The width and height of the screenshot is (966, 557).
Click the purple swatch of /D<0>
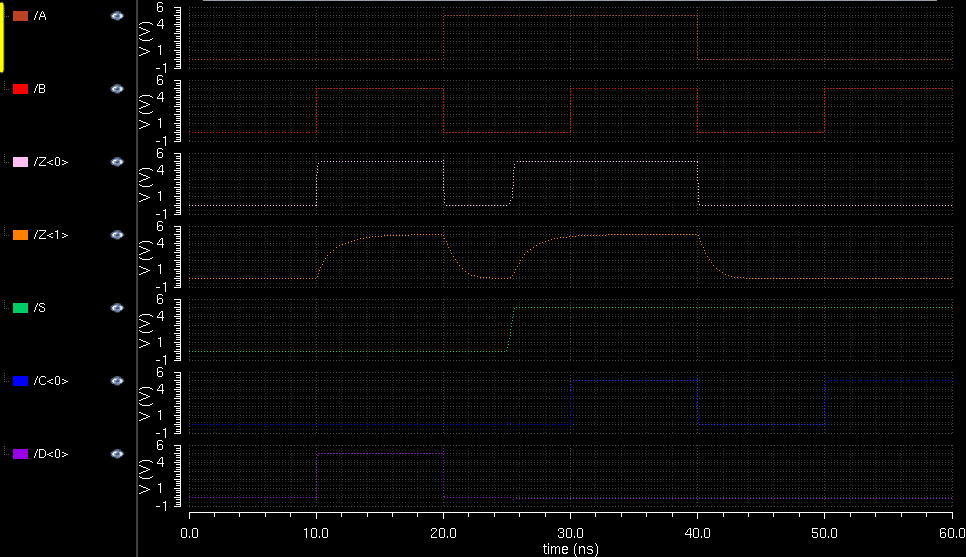[x=20, y=454]
